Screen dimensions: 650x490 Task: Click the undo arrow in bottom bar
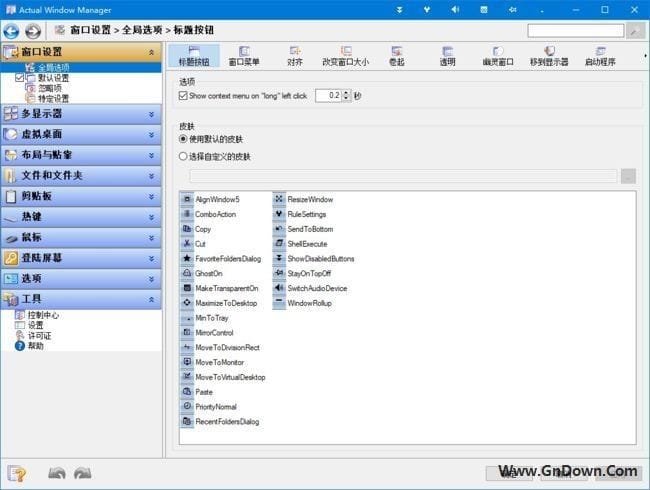click(57, 473)
